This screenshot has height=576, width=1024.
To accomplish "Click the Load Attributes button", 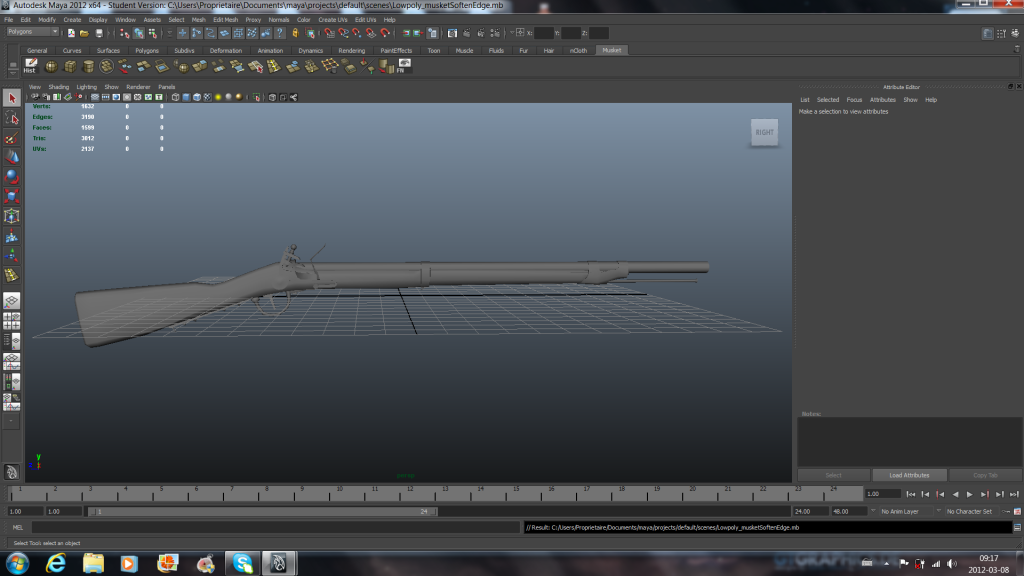I will click(x=908, y=475).
